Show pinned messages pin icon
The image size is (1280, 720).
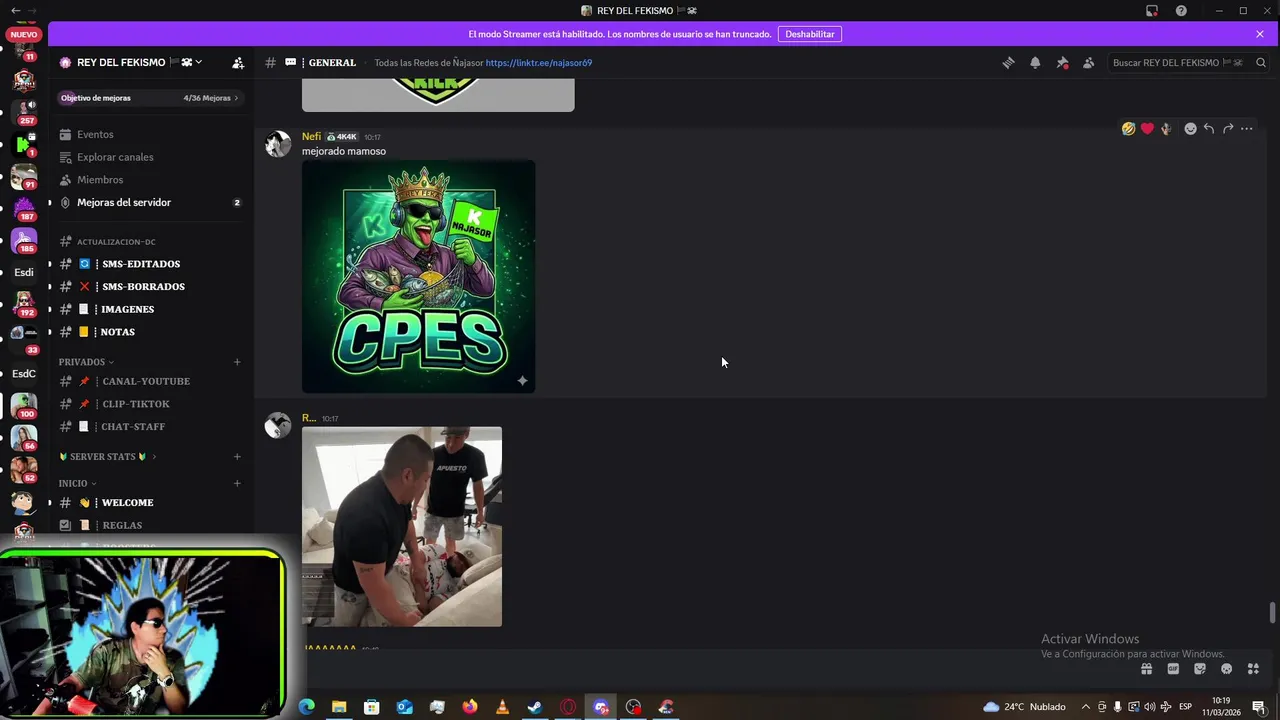pos(1062,62)
